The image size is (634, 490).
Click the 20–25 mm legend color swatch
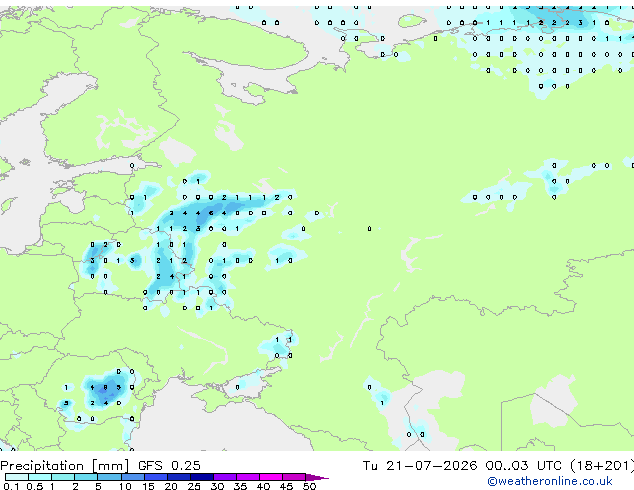(x=179, y=477)
